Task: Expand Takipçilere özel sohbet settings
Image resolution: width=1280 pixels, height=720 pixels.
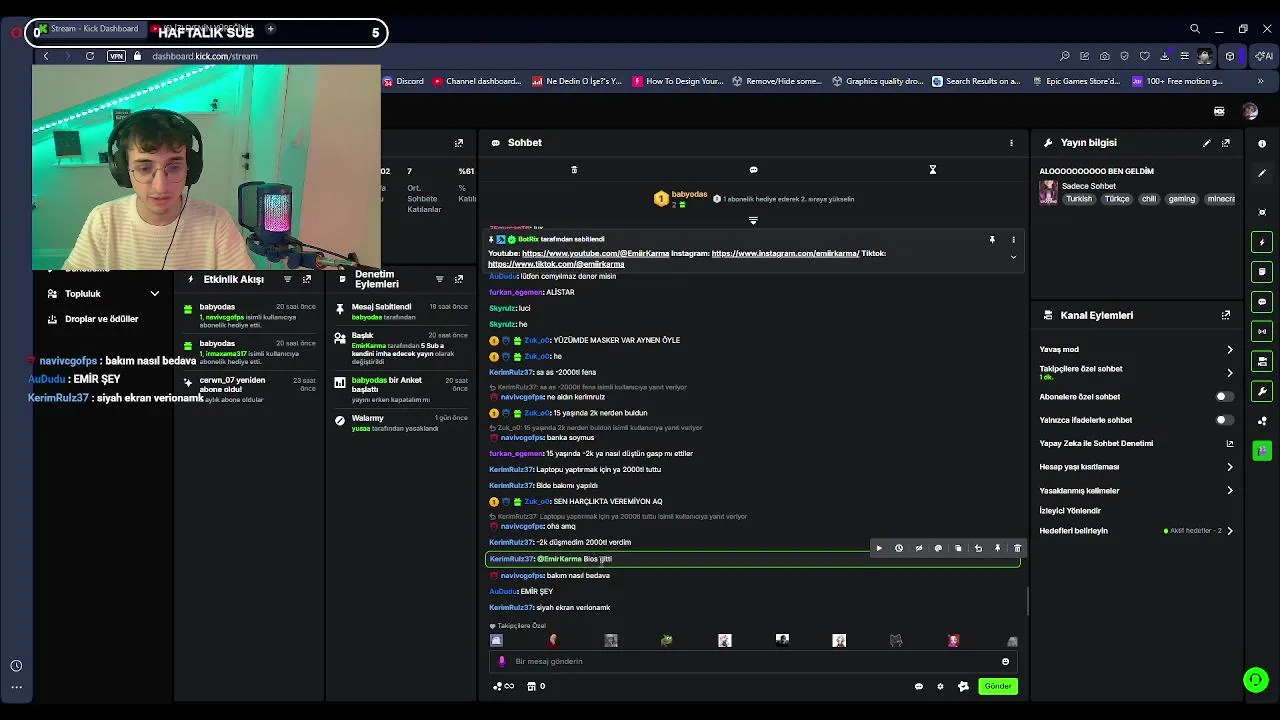Action: (1229, 372)
